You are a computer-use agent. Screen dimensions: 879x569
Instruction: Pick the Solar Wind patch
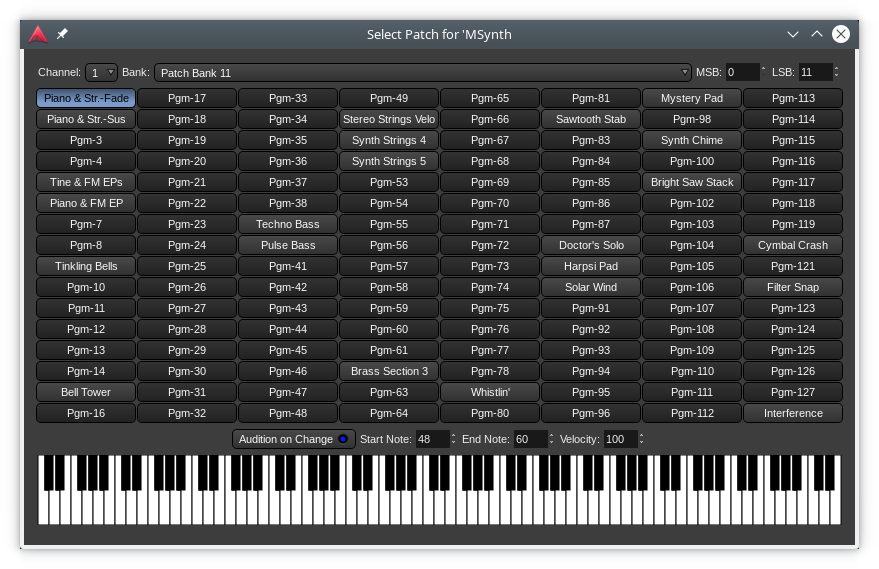(x=591, y=287)
